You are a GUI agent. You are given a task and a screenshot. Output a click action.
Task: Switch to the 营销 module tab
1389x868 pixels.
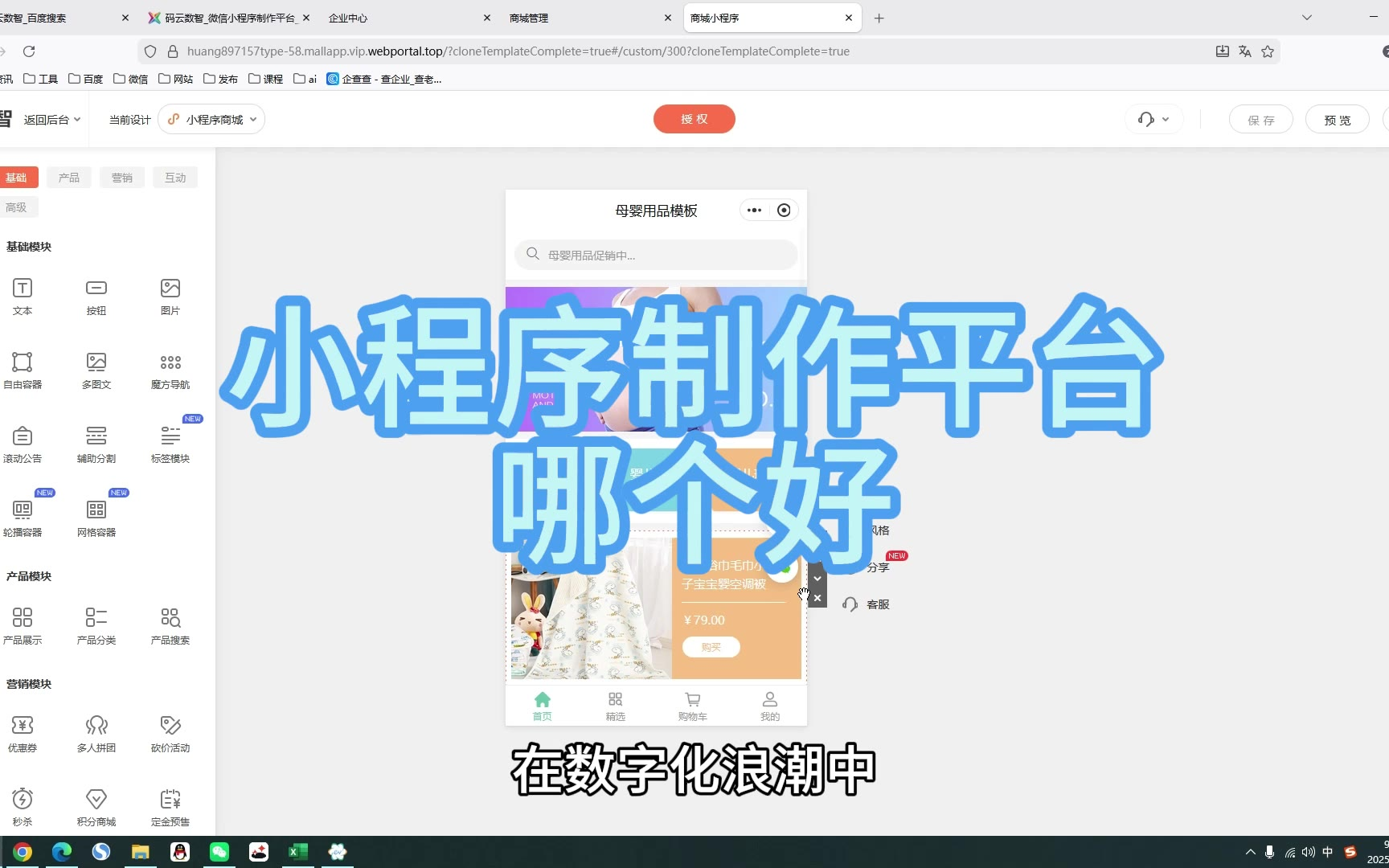[122, 178]
